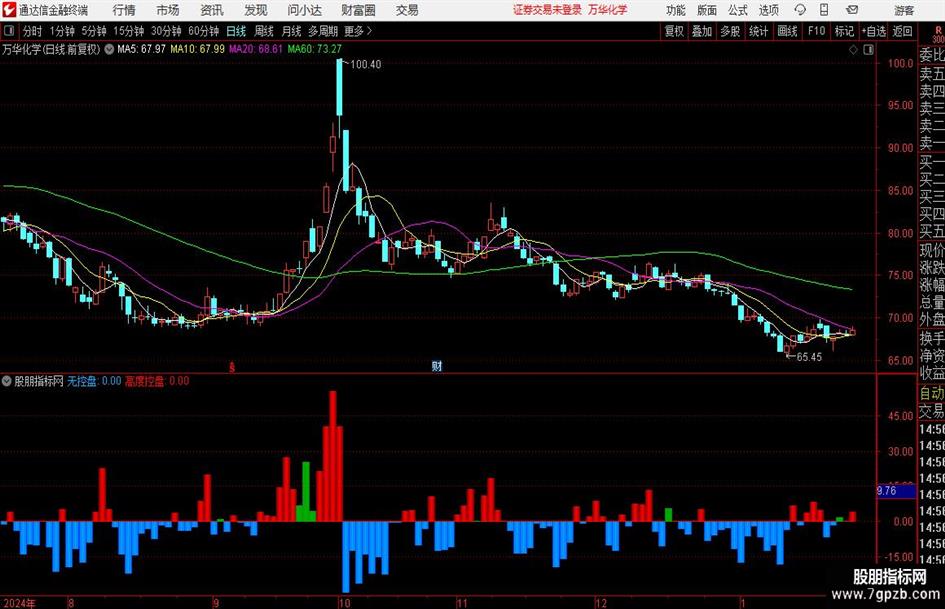945x609 pixels.
Task: Open the mail envelope icon
Action: click(852, 10)
